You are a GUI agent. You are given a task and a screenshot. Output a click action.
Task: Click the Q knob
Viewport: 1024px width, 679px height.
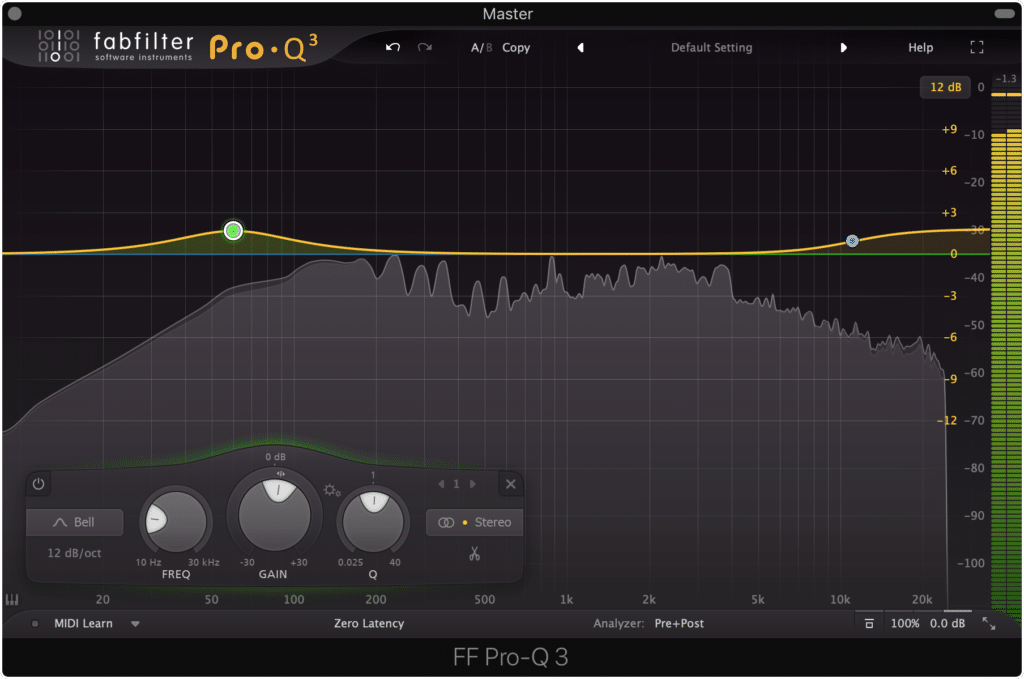pyautogui.click(x=373, y=521)
